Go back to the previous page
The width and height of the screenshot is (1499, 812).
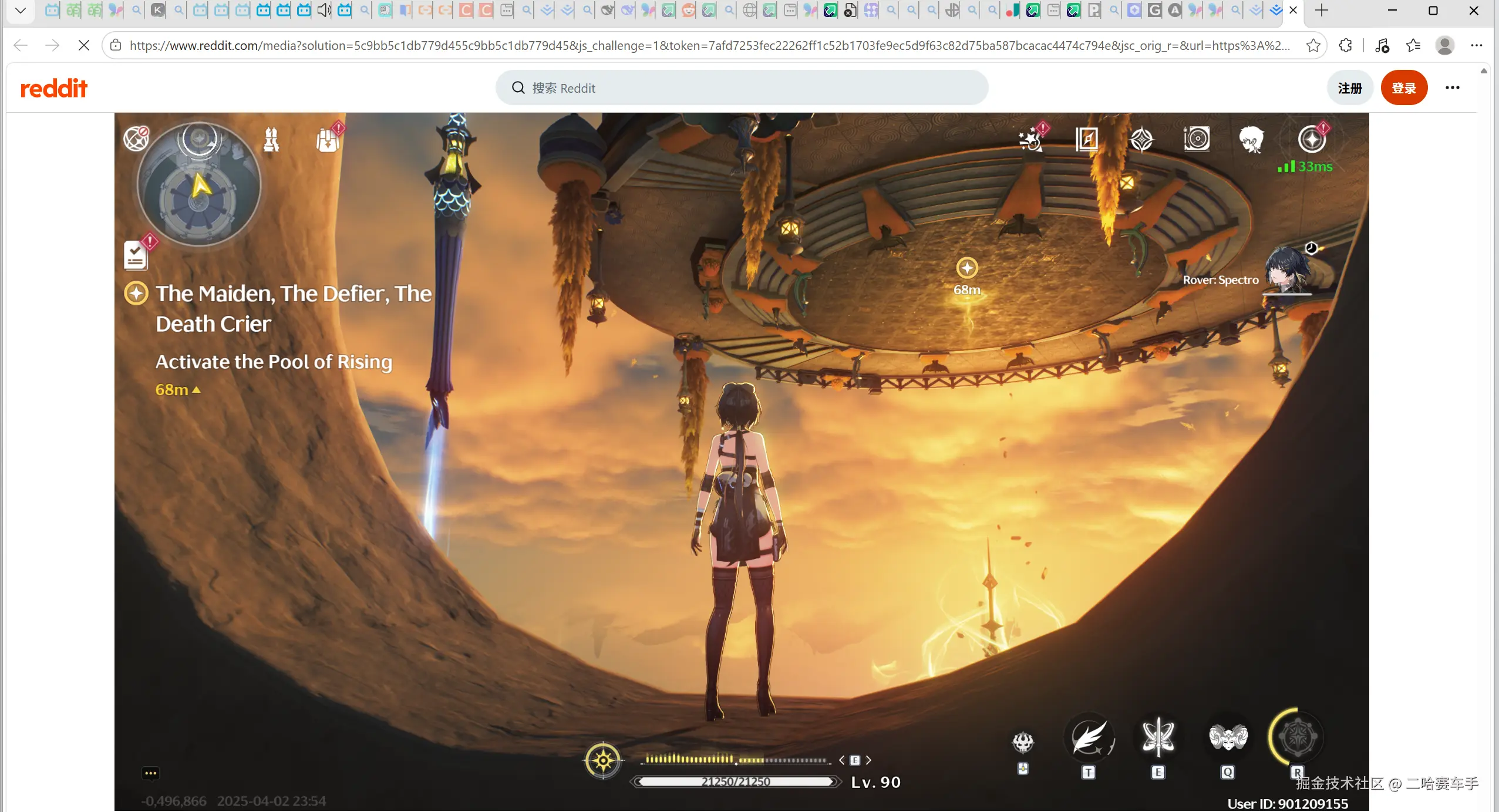tap(21, 45)
